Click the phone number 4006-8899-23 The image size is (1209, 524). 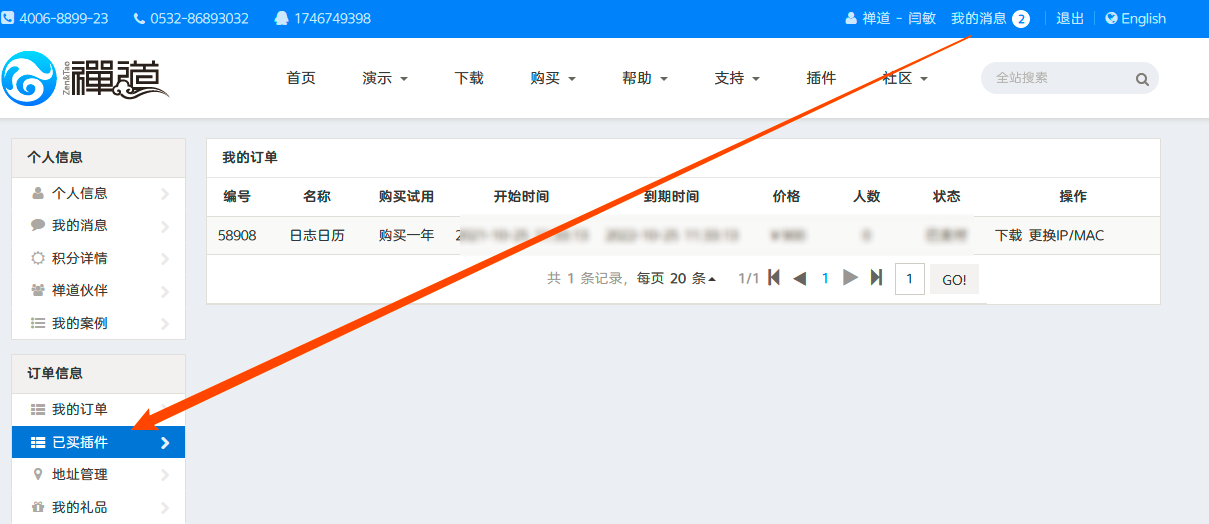coord(64,18)
